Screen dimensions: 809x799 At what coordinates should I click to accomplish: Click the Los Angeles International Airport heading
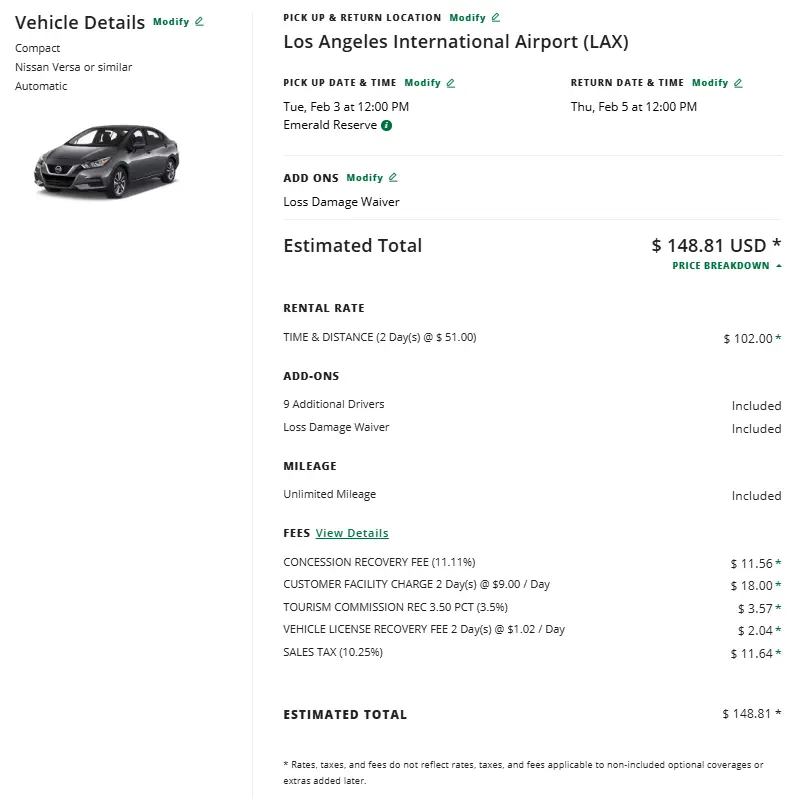coord(455,42)
